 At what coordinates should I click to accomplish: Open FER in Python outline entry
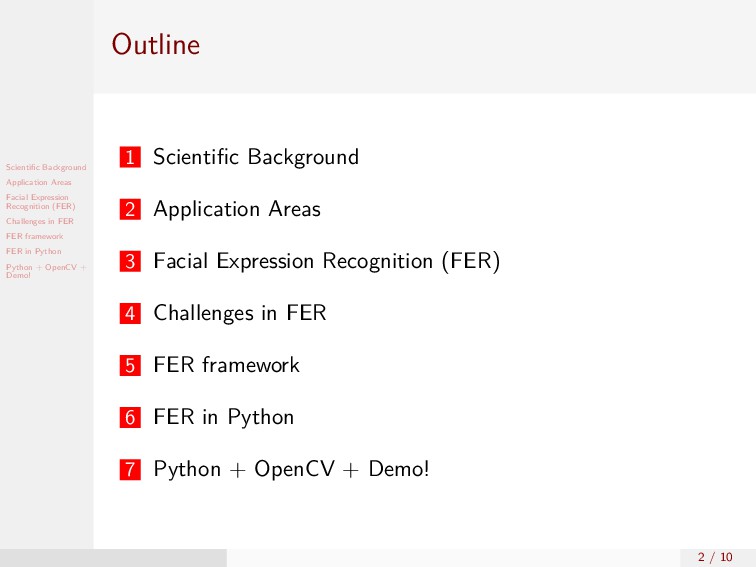pos(224,418)
